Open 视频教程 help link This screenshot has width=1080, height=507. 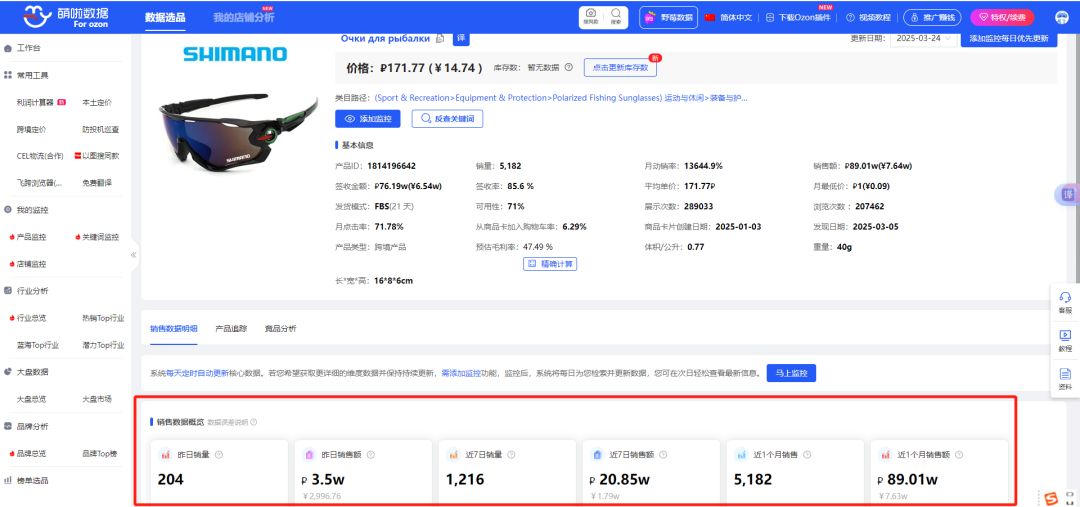click(869, 17)
